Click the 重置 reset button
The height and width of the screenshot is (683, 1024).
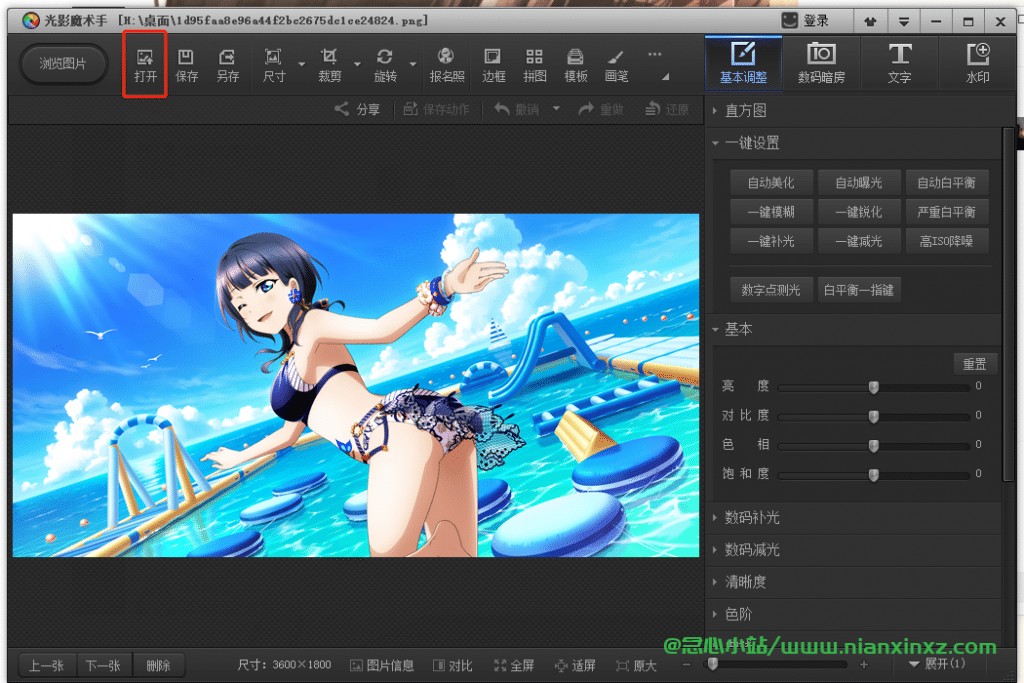pos(975,364)
